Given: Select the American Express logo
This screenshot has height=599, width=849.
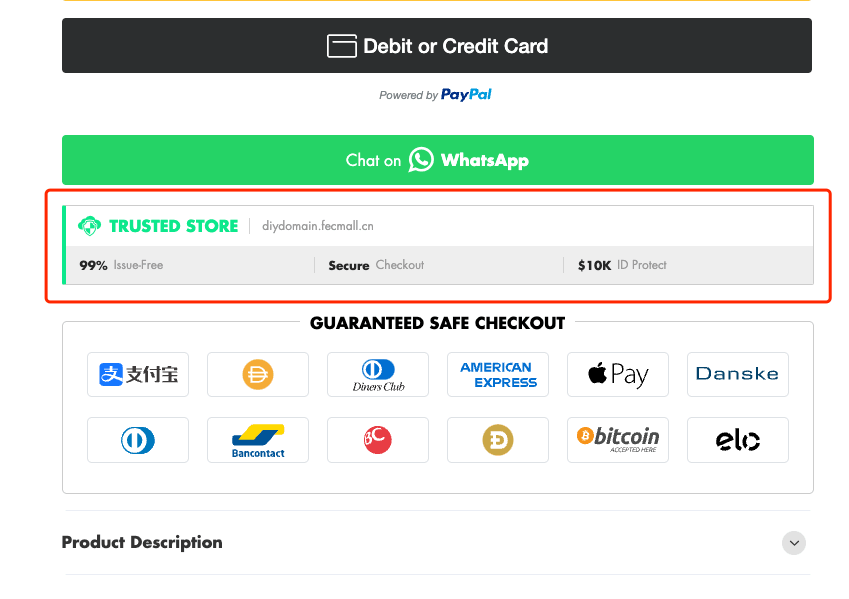Looking at the screenshot, I should [497, 375].
